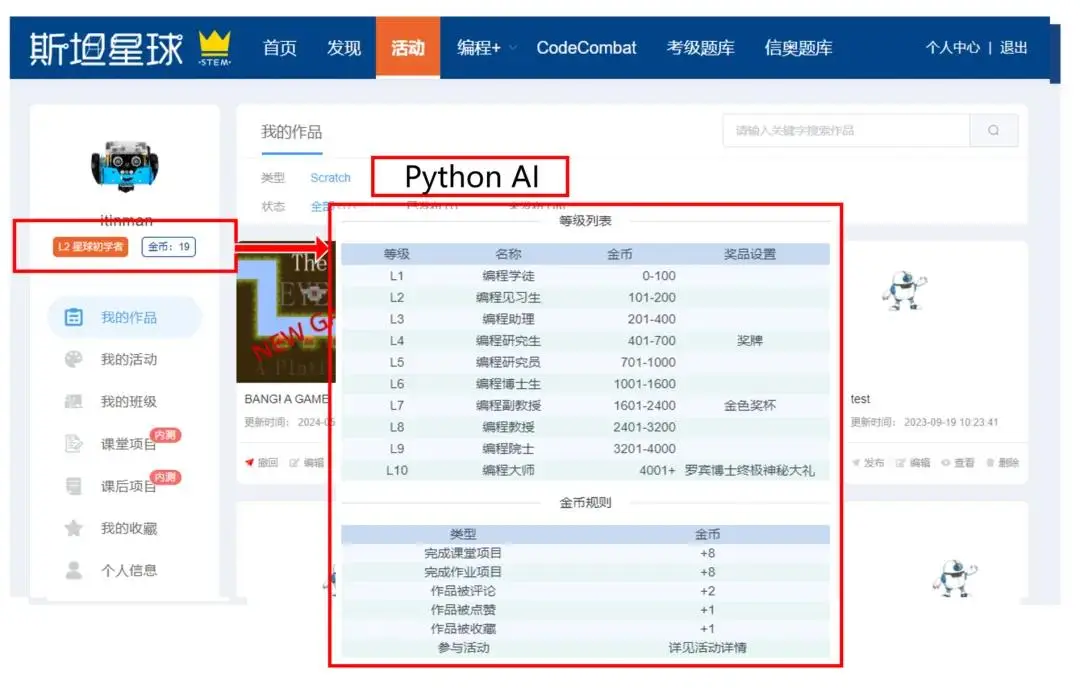Select the Scratch type filter
Viewport: 1080px width, 688px height.
click(x=330, y=178)
